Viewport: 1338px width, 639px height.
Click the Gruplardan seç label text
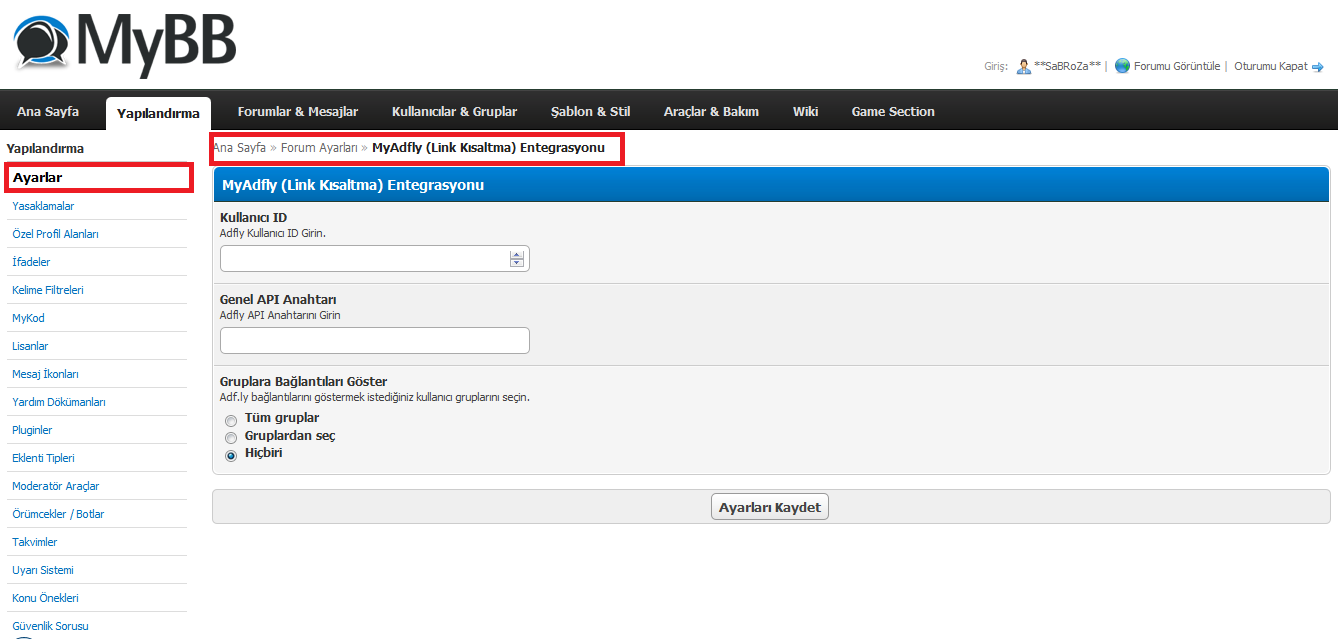coord(290,436)
